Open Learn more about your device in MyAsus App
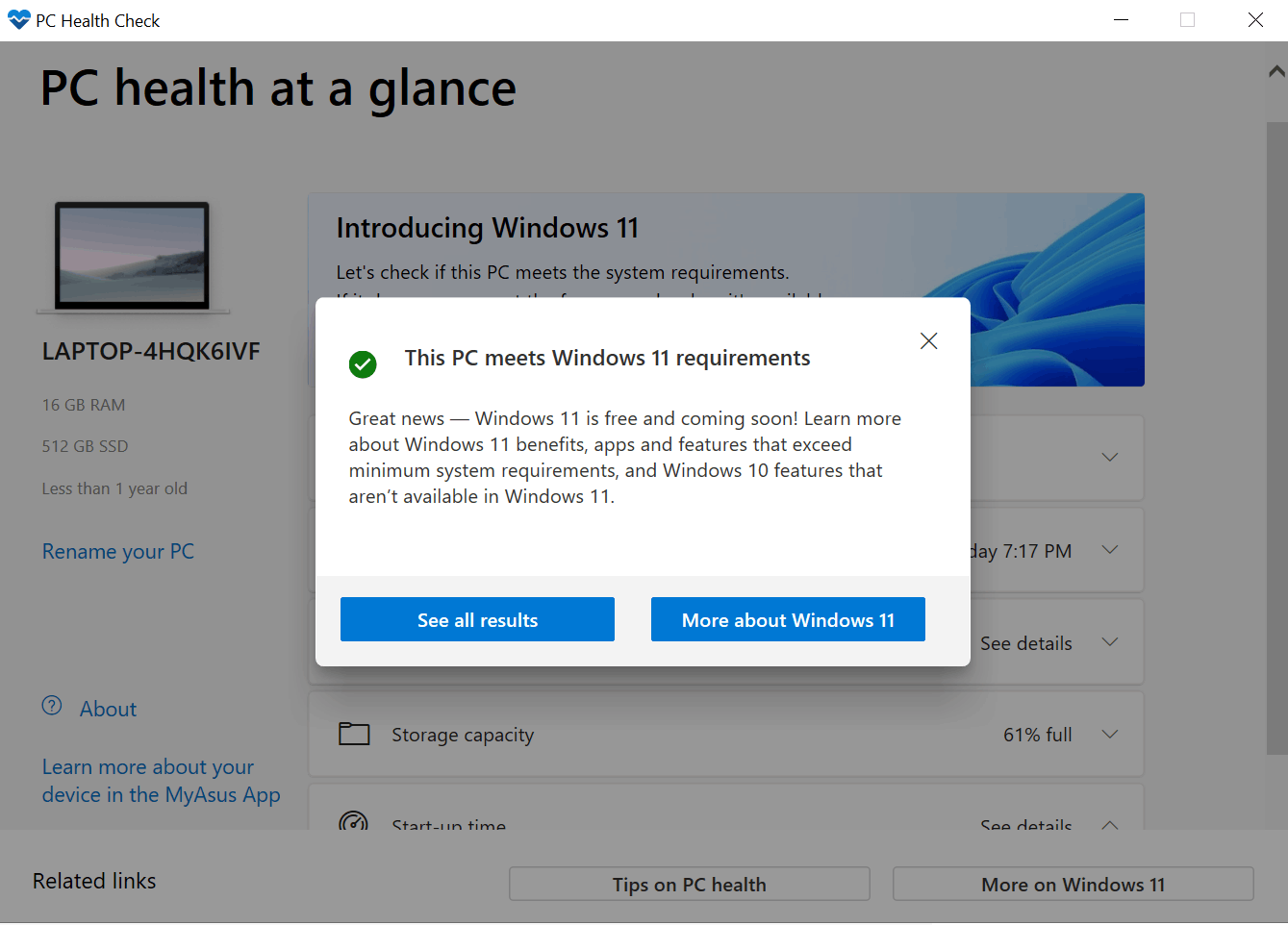1288x925 pixels. [x=162, y=781]
